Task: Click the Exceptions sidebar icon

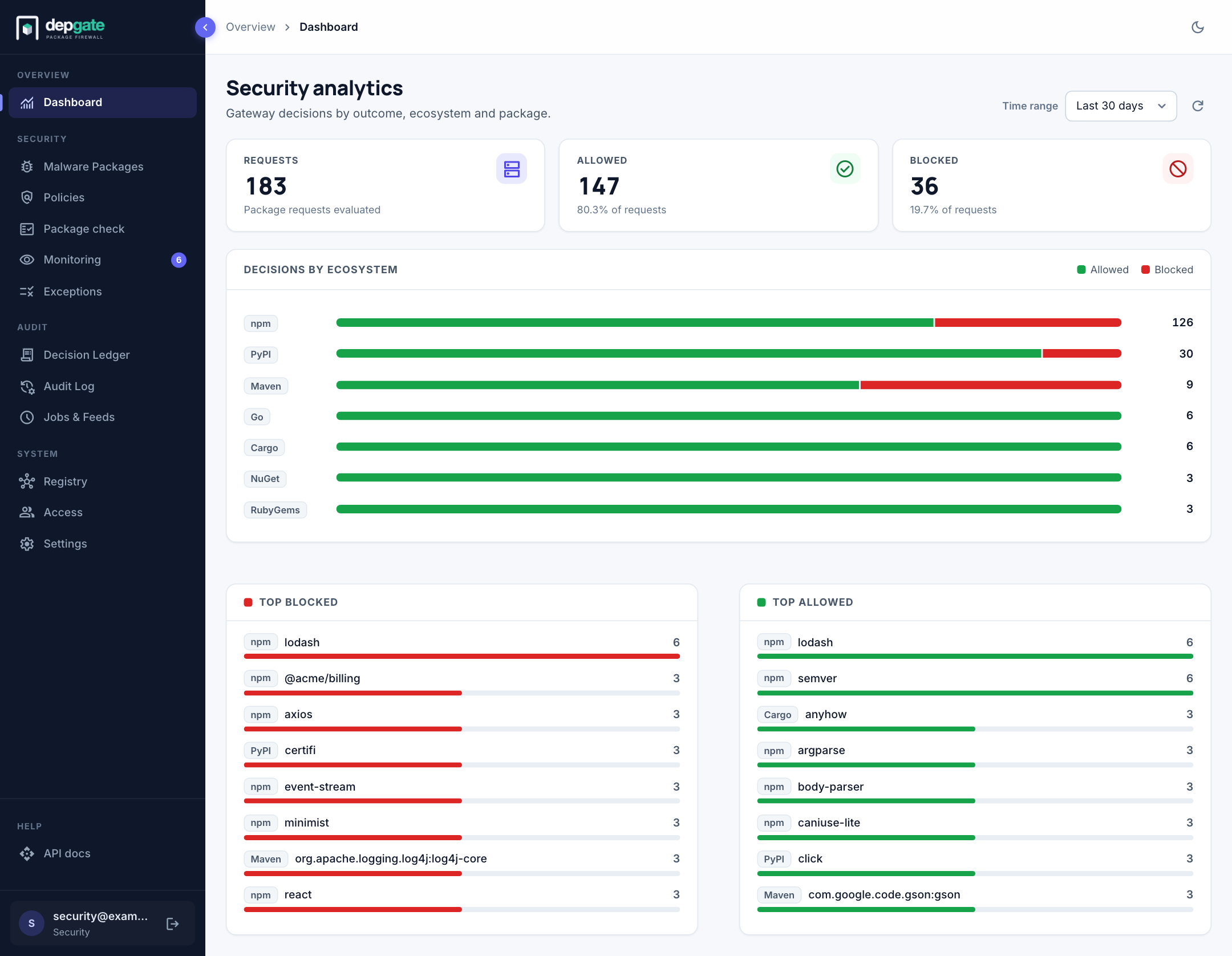Action: point(27,291)
